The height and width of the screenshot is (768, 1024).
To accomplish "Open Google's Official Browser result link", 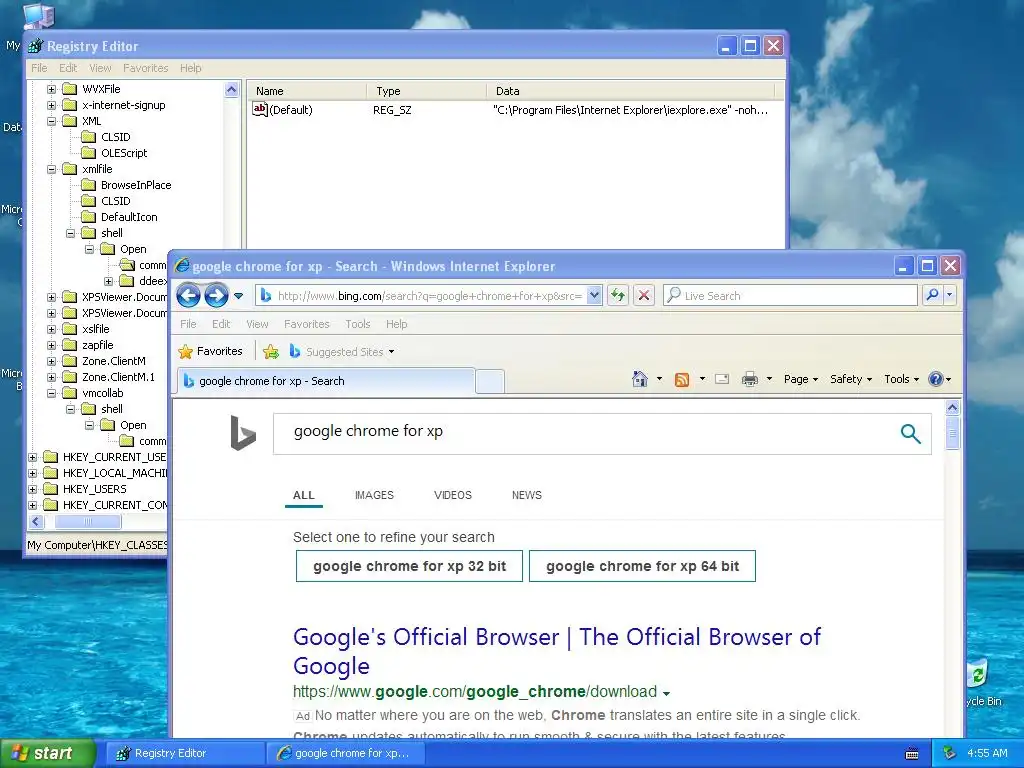I will (556, 651).
